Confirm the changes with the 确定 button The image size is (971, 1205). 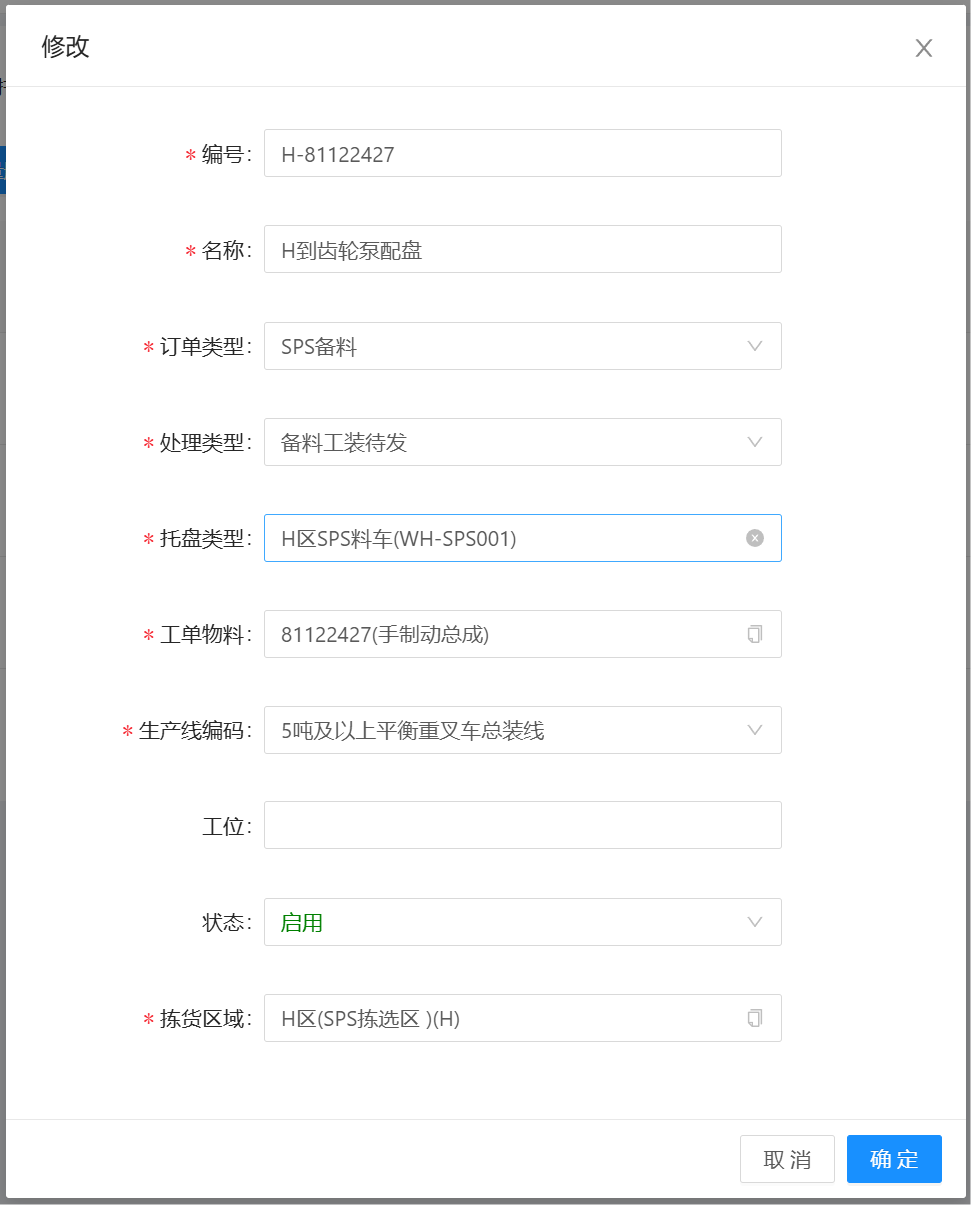pos(894,1159)
